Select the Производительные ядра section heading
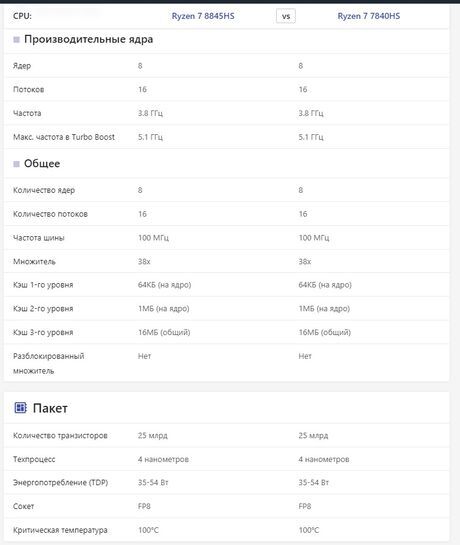The height and width of the screenshot is (545, 460). 88,39
